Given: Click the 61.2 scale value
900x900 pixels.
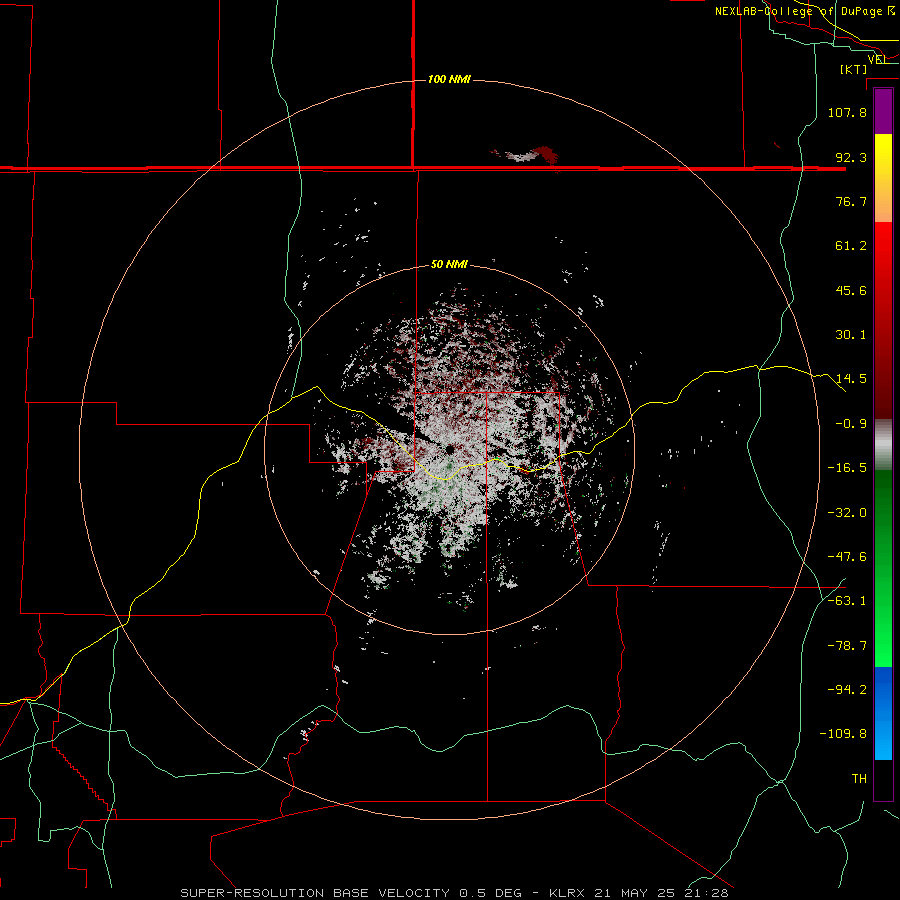Looking at the screenshot, I should coord(851,246).
